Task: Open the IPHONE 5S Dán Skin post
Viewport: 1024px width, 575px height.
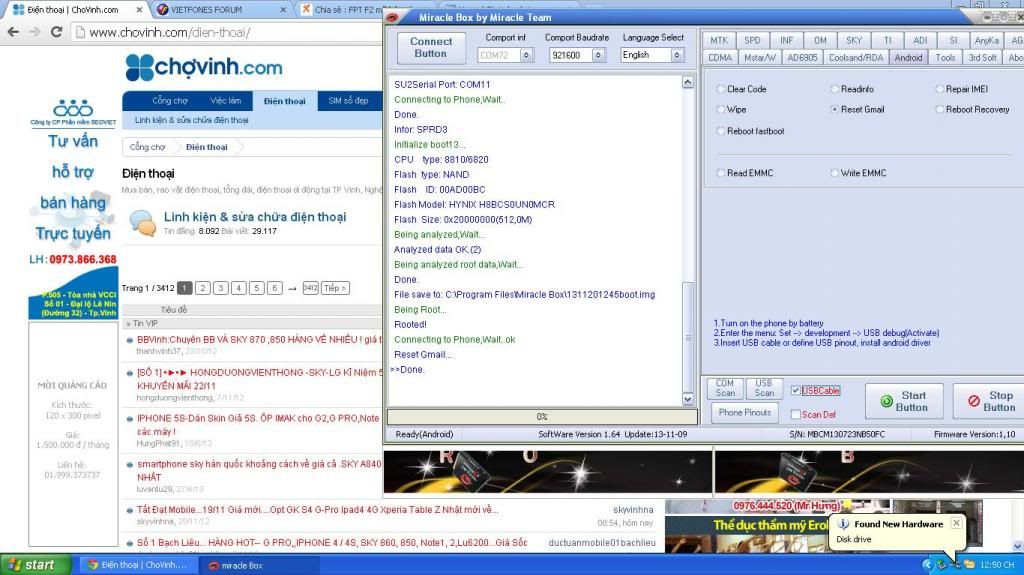Action: (257, 425)
